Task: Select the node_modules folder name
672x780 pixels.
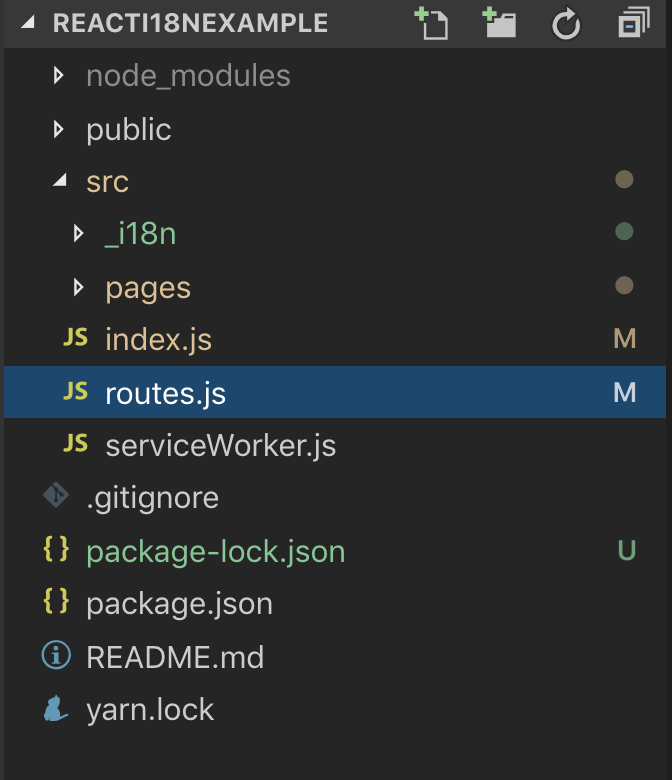Action: (189, 77)
